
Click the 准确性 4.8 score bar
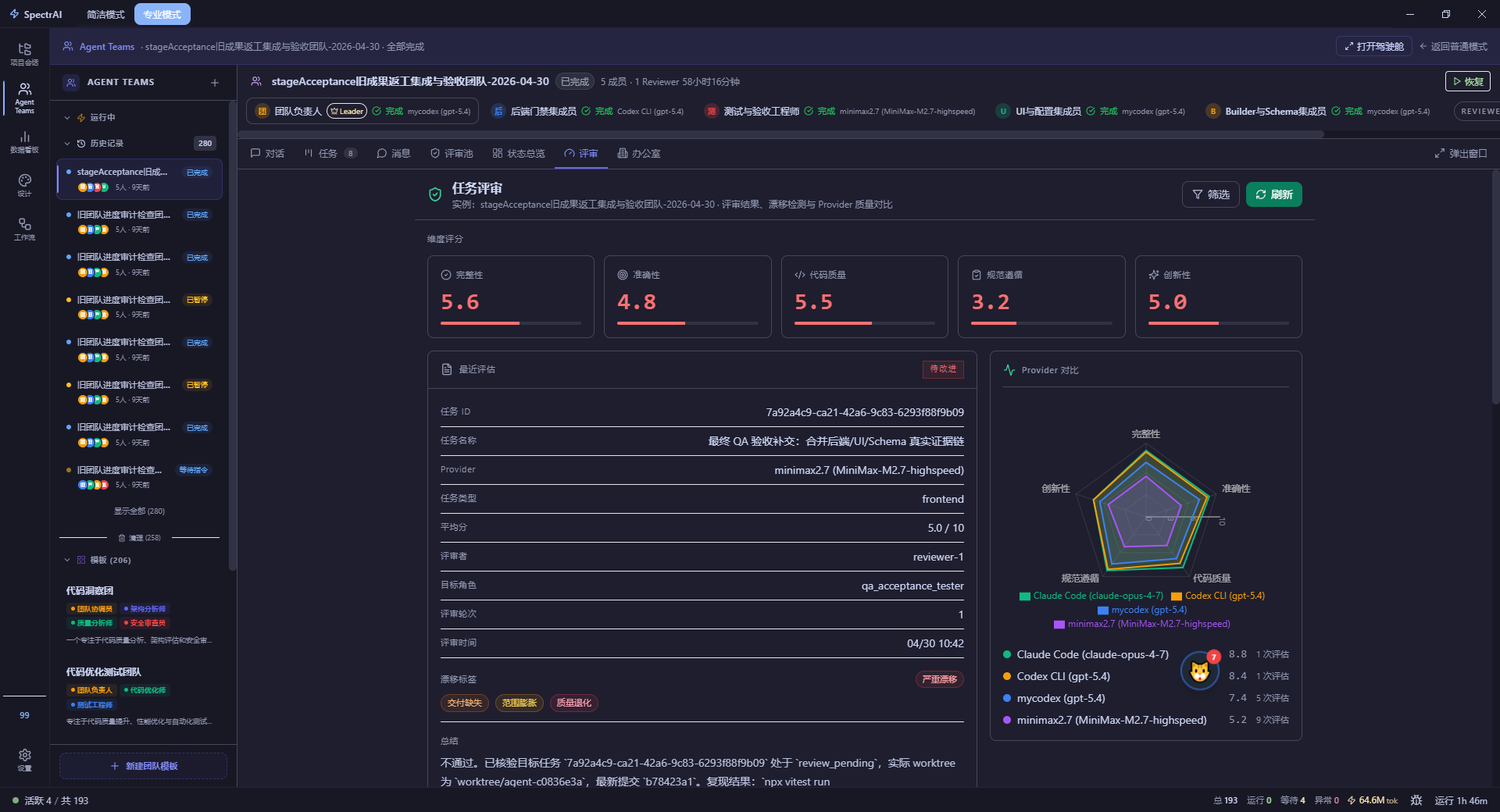(687, 322)
